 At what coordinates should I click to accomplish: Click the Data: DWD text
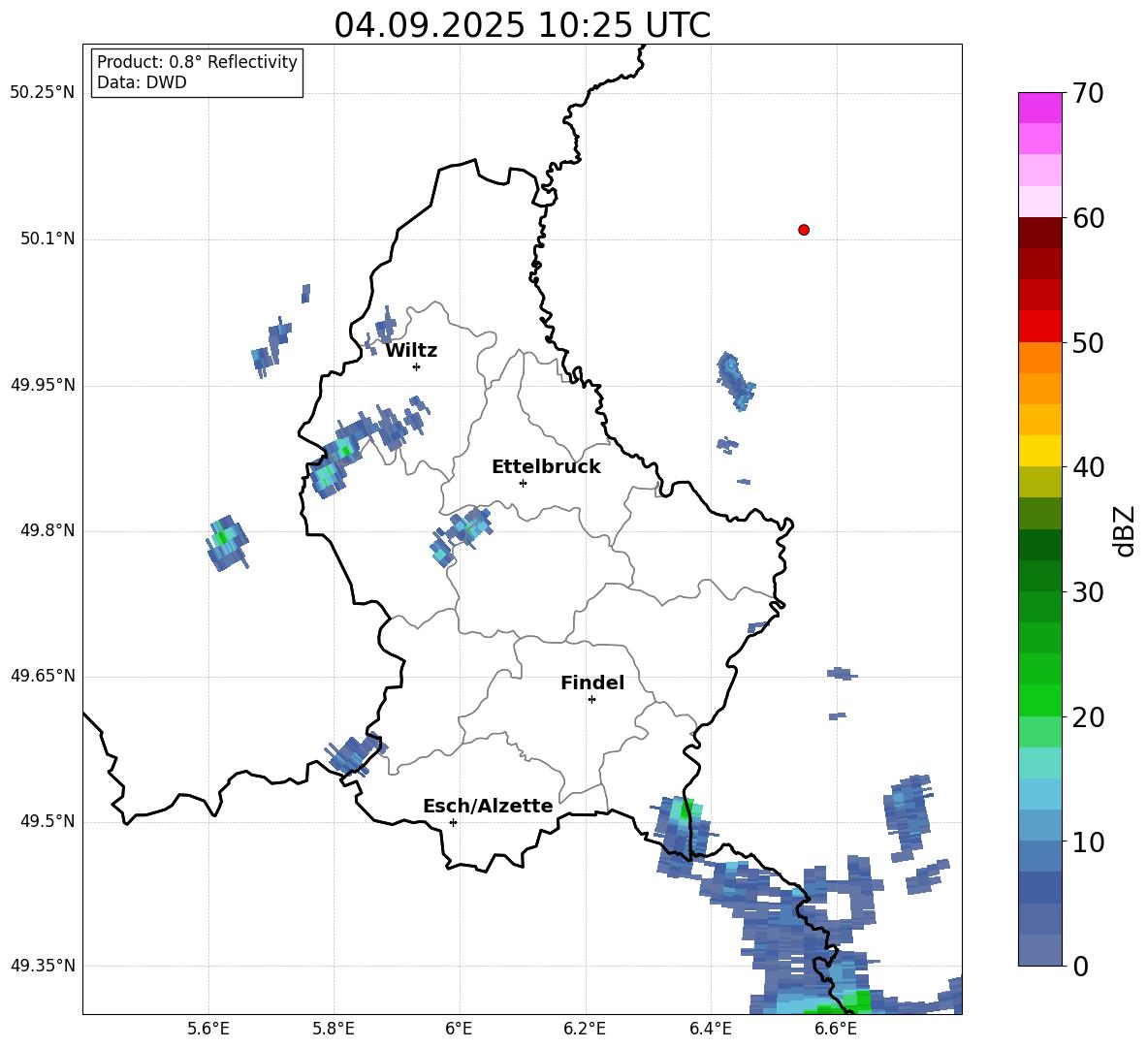pyautogui.click(x=142, y=82)
